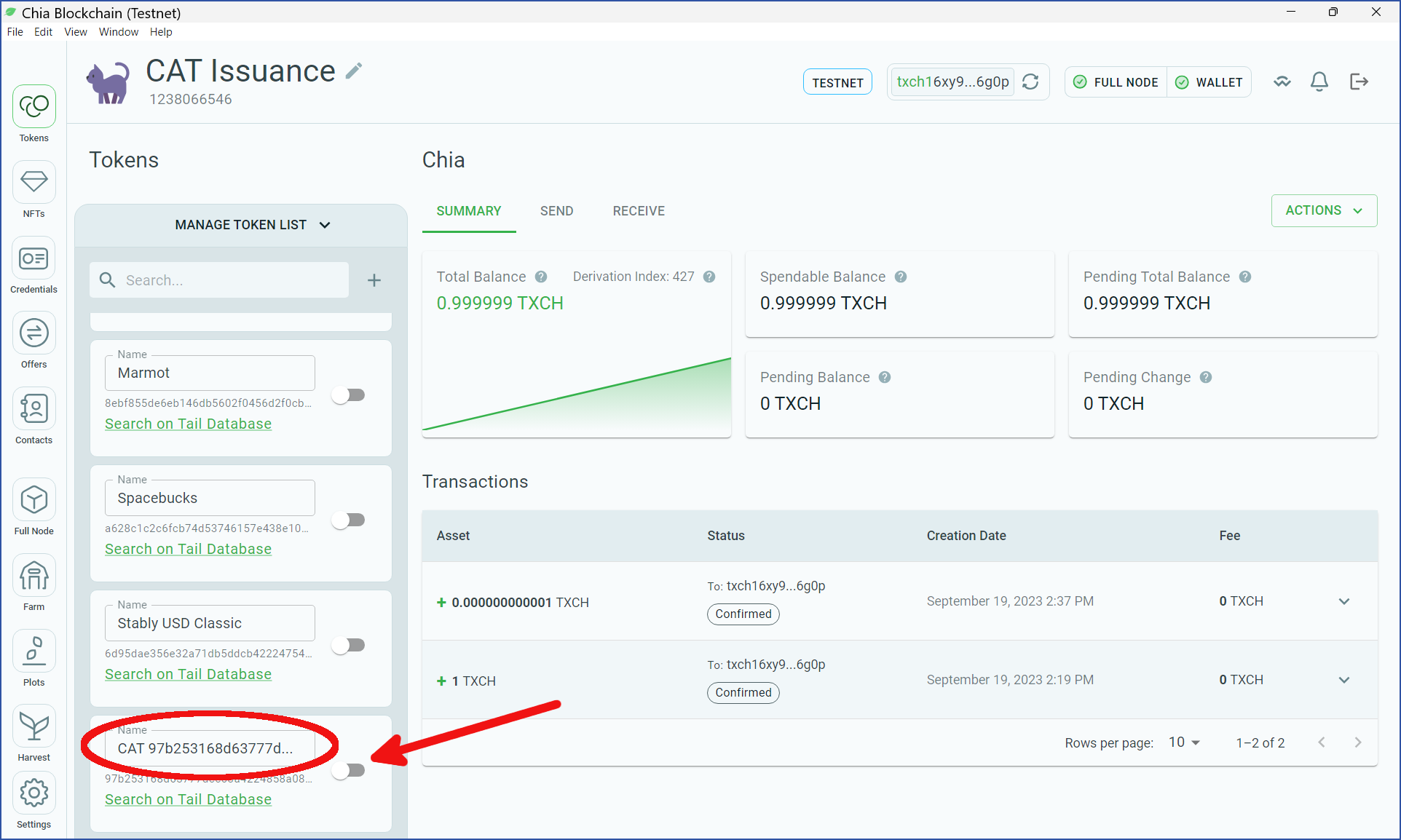The height and width of the screenshot is (840, 1401).
Task: Click the Testnet badge
Action: pos(837,82)
